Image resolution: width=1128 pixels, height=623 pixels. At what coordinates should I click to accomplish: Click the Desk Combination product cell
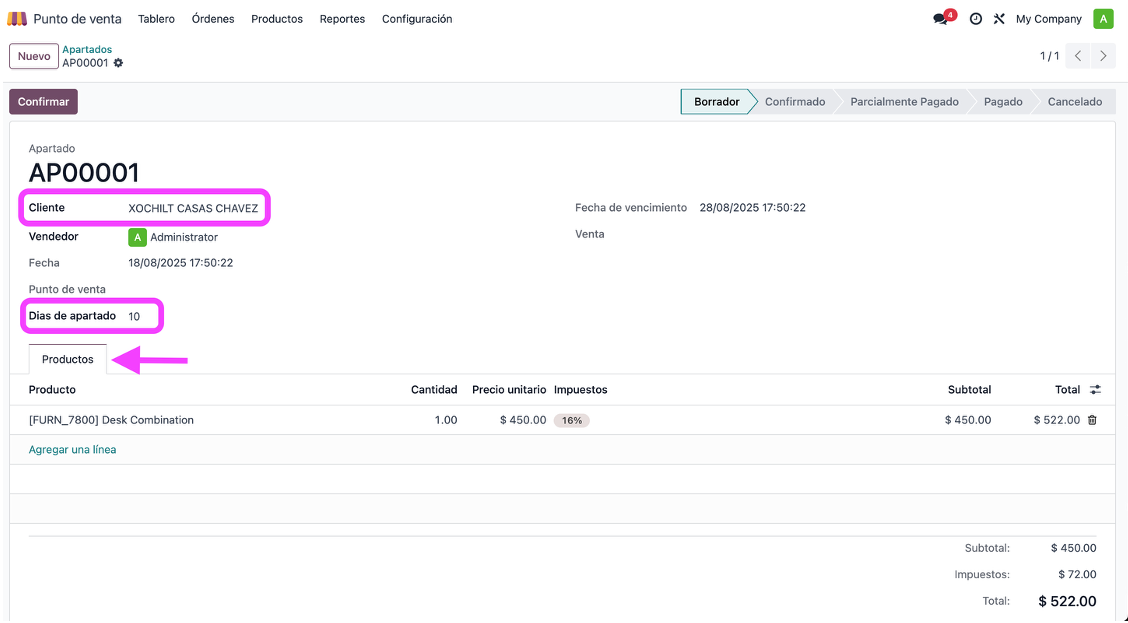pyautogui.click(x=111, y=420)
